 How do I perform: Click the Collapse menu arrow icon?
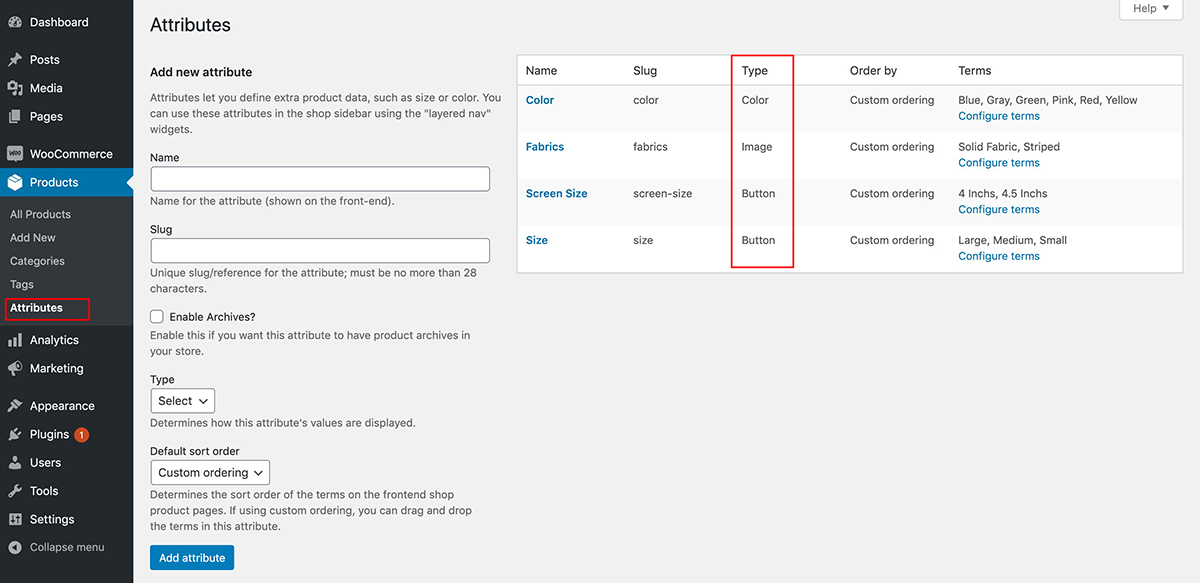click(x=15, y=547)
